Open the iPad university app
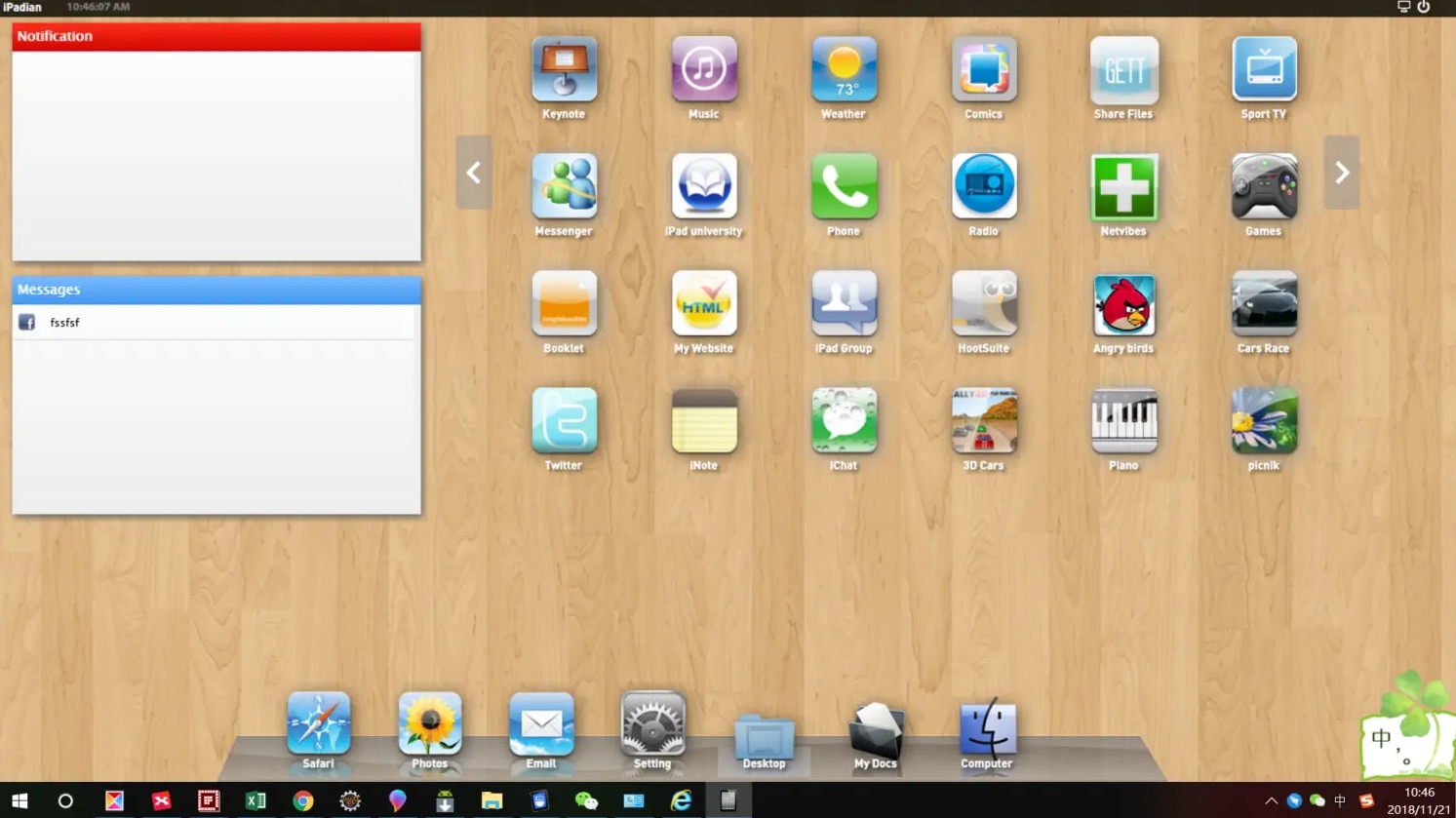Image resolution: width=1456 pixels, height=818 pixels. click(704, 186)
